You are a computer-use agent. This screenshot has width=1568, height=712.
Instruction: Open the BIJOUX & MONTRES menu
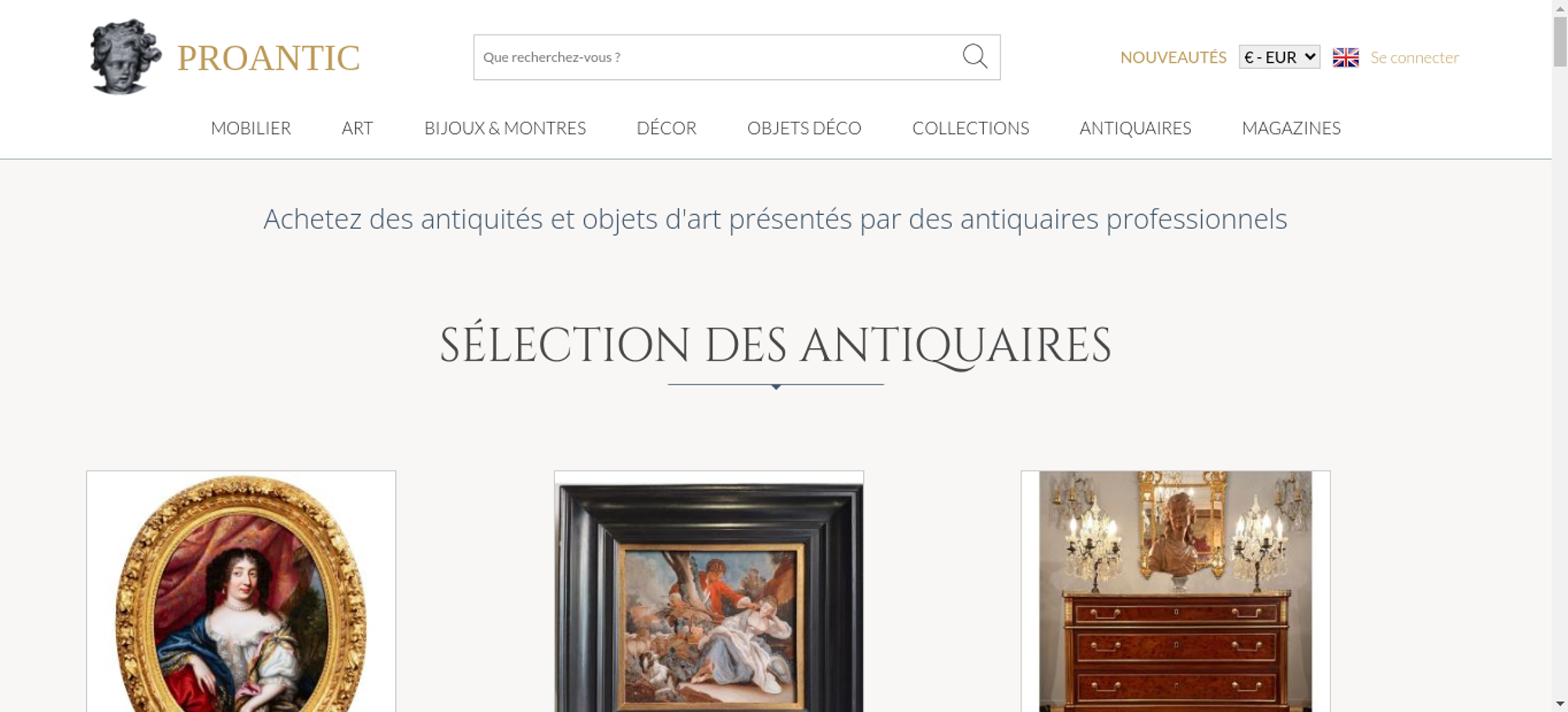tap(505, 128)
